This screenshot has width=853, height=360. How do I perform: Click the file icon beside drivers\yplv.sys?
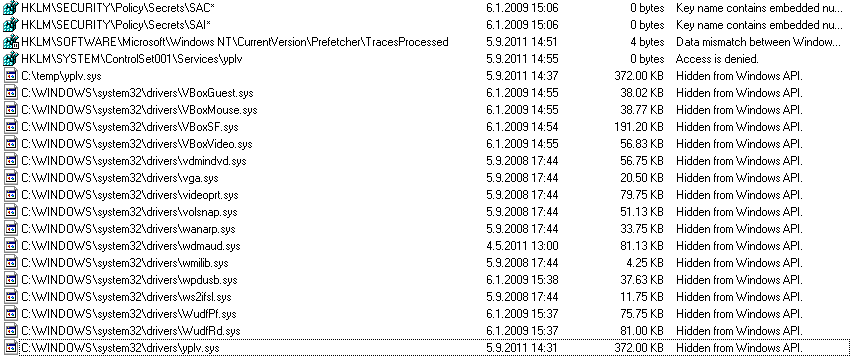click(x=10, y=347)
